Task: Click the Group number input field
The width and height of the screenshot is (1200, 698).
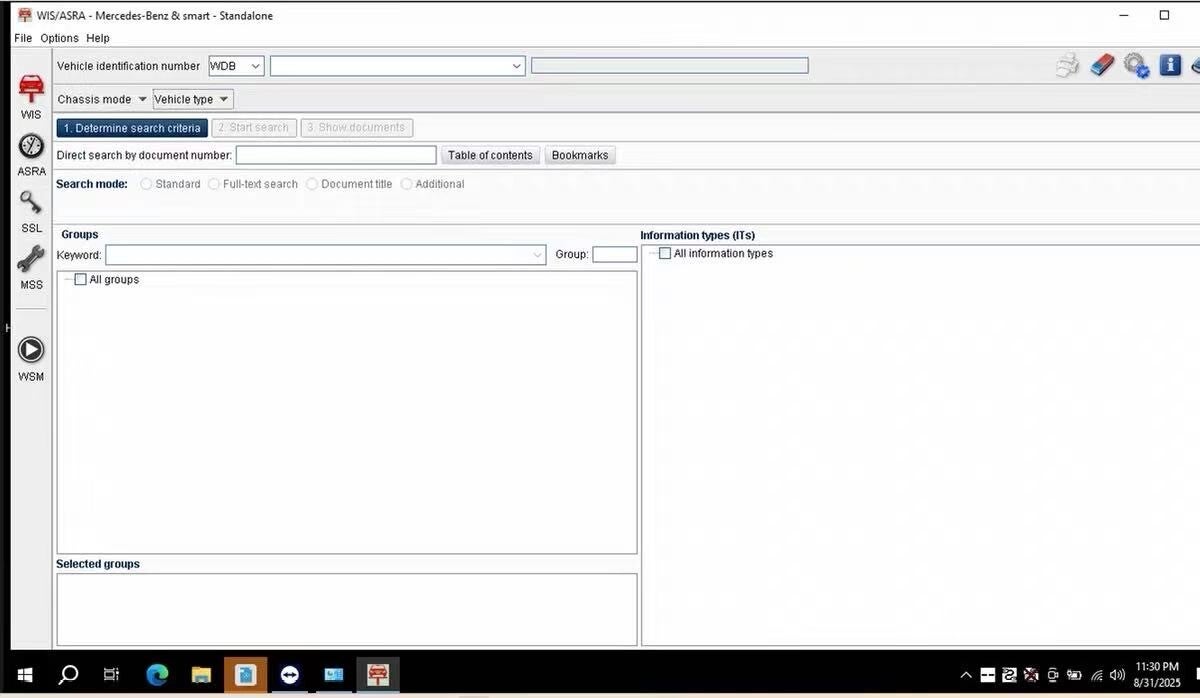Action: [615, 255]
